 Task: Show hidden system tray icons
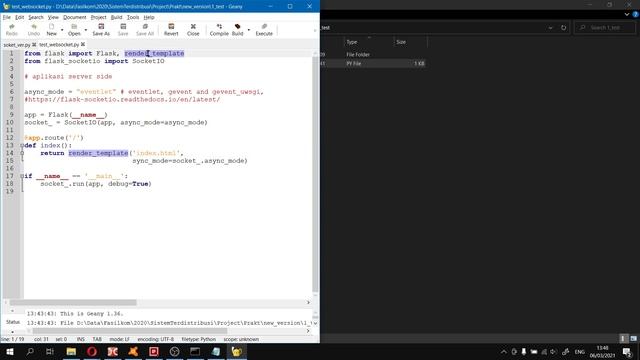[503, 352]
